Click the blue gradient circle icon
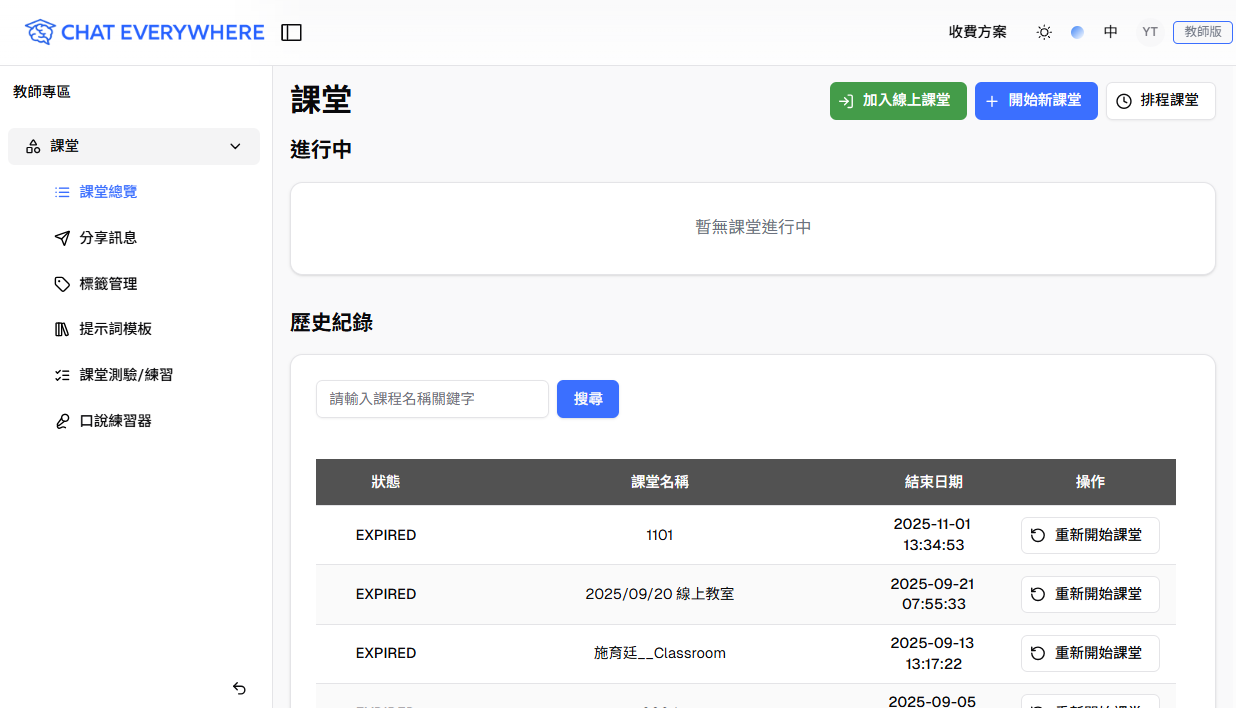Image resolution: width=1236 pixels, height=708 pixels. click(x=1077, y=32)
